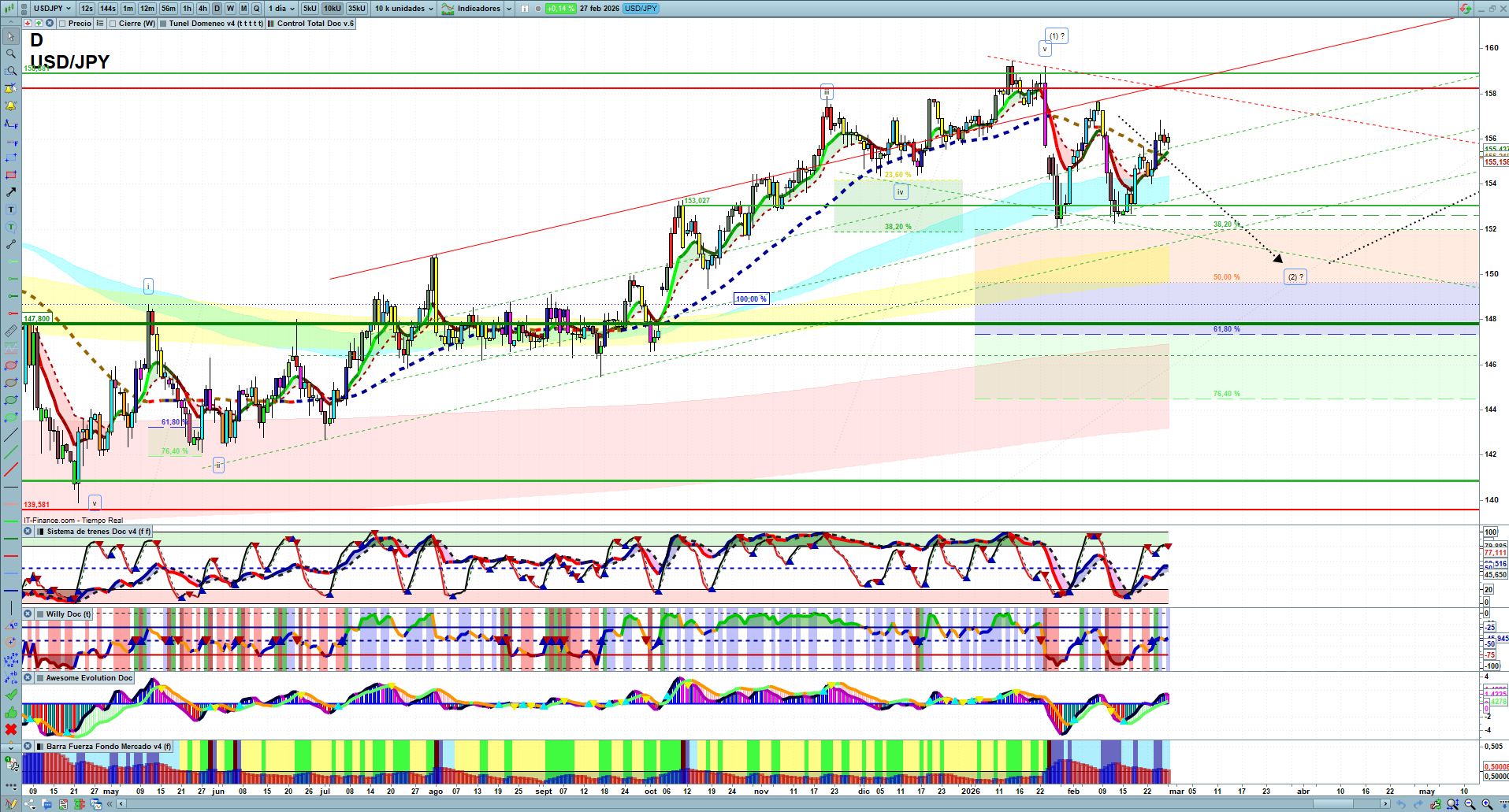The height and width of the screenshot is (812, 1509).
Task: Select the magnifier zoom tool in the left toolbar
Action: pyautogui.click(x=11, y=54)
